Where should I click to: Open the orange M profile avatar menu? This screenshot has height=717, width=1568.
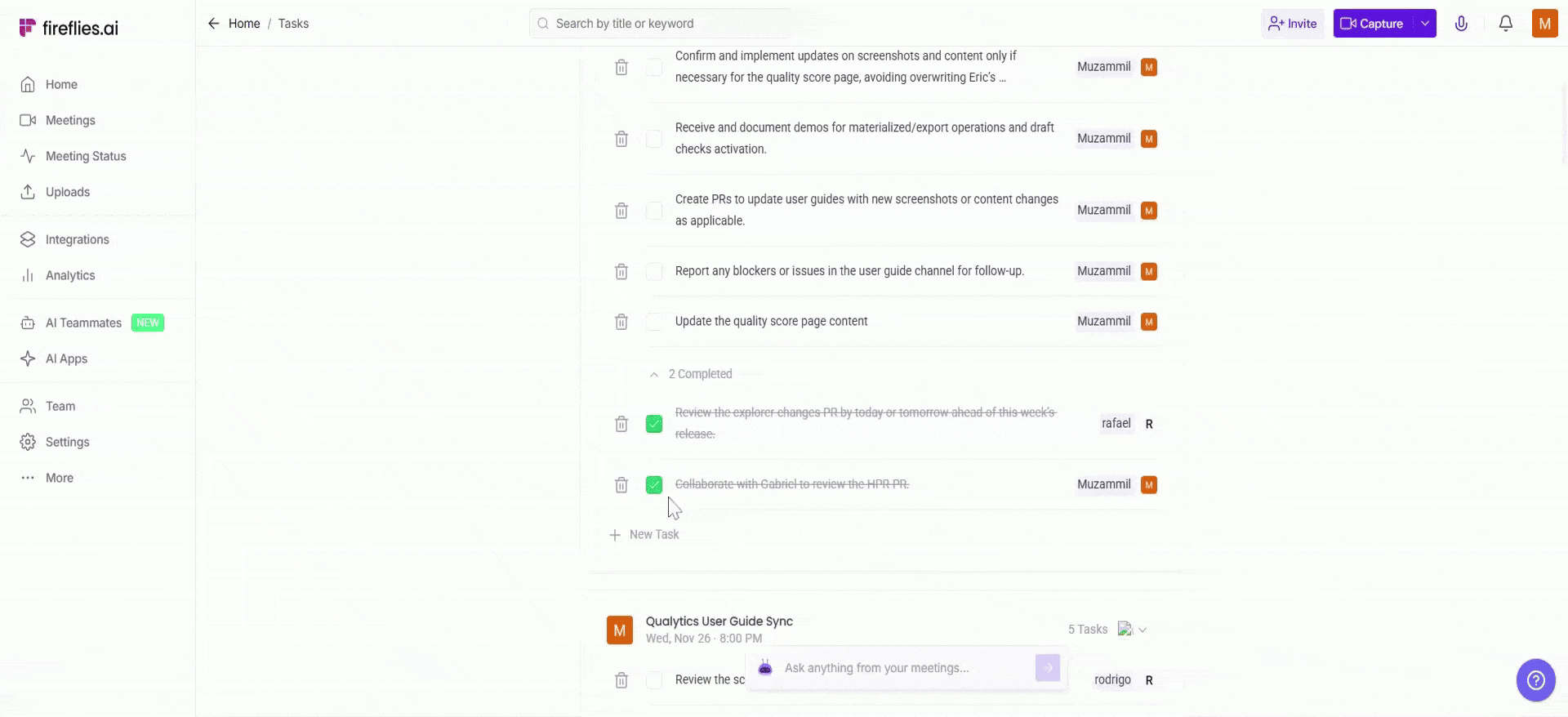pos(1544,24)
